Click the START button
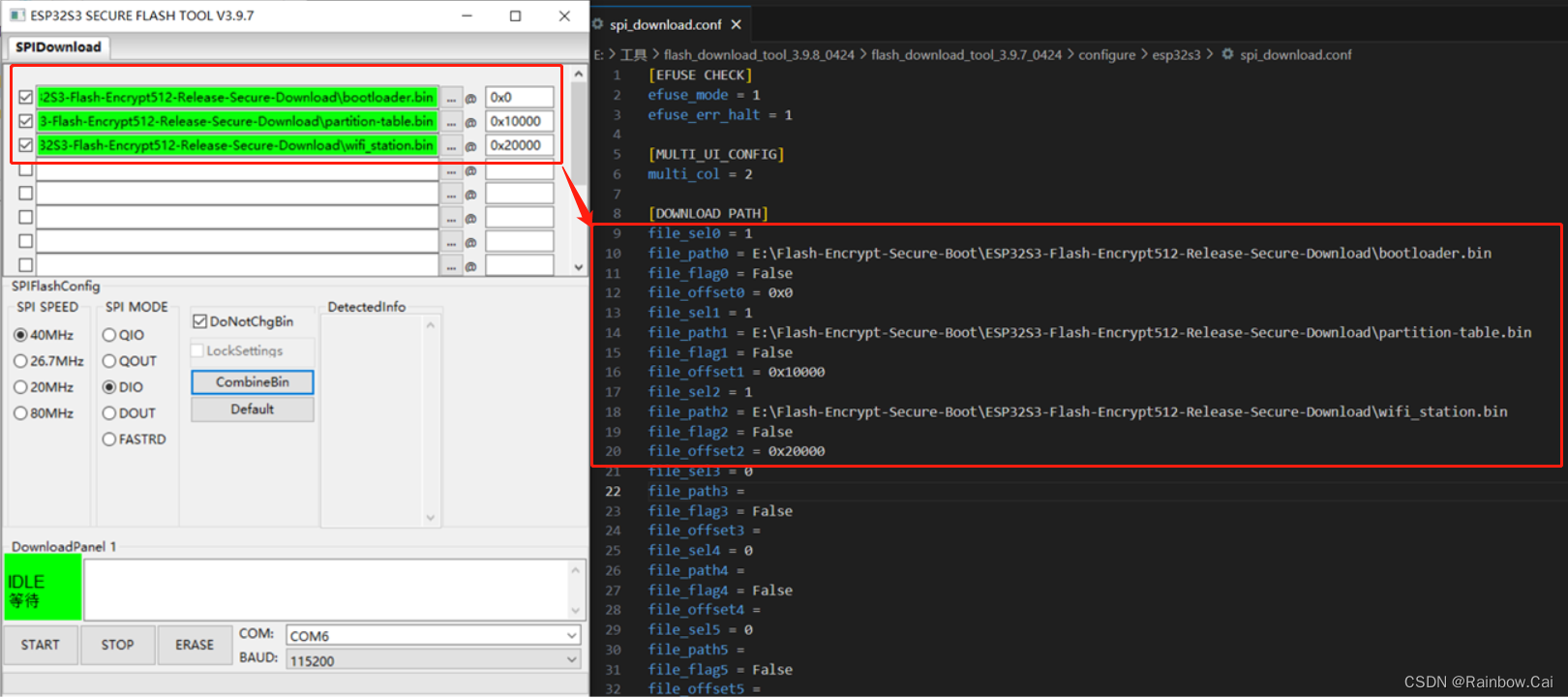 click(41, 645)
